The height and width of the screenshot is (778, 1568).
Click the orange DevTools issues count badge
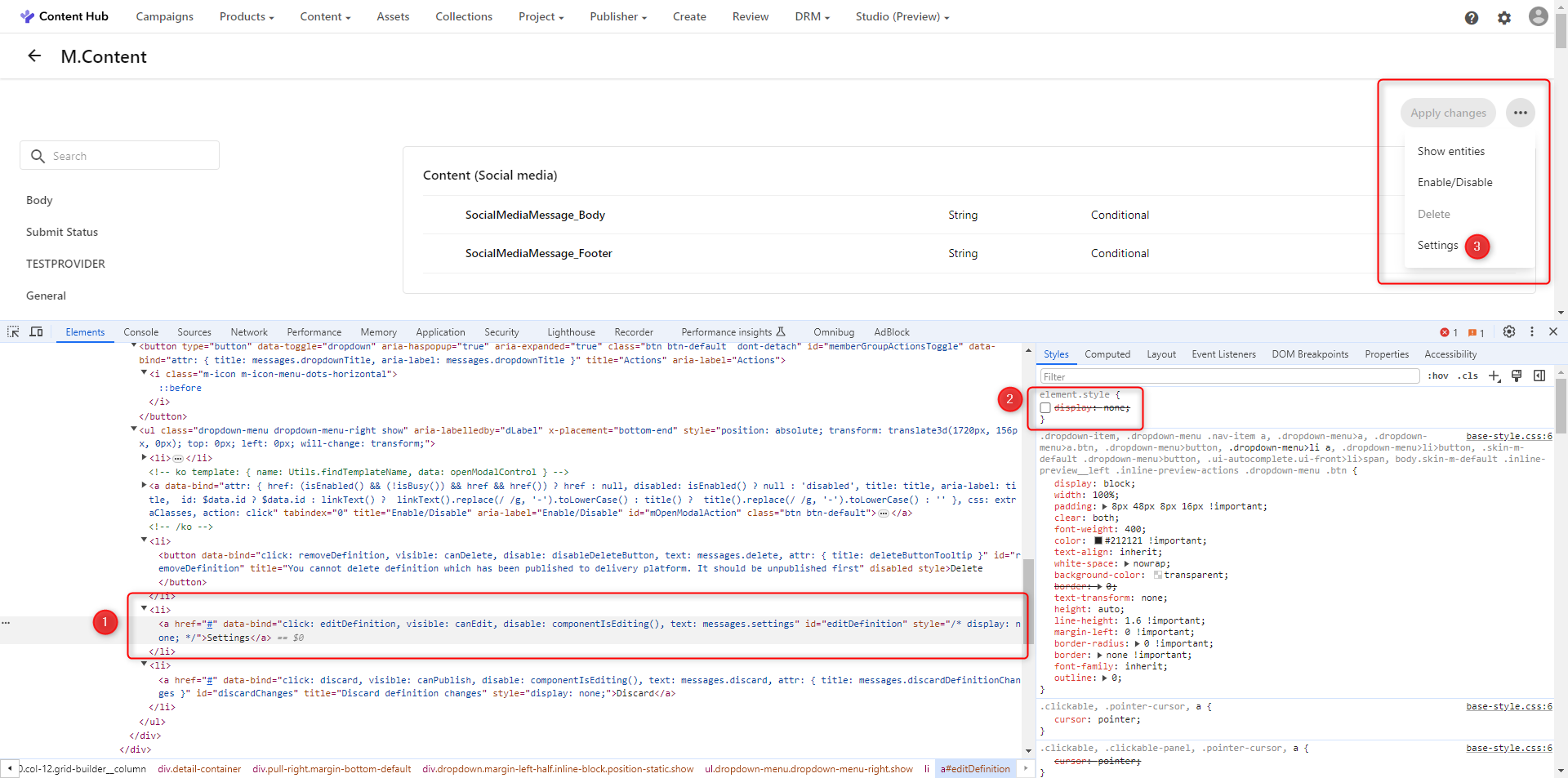tap(1476, 332)
